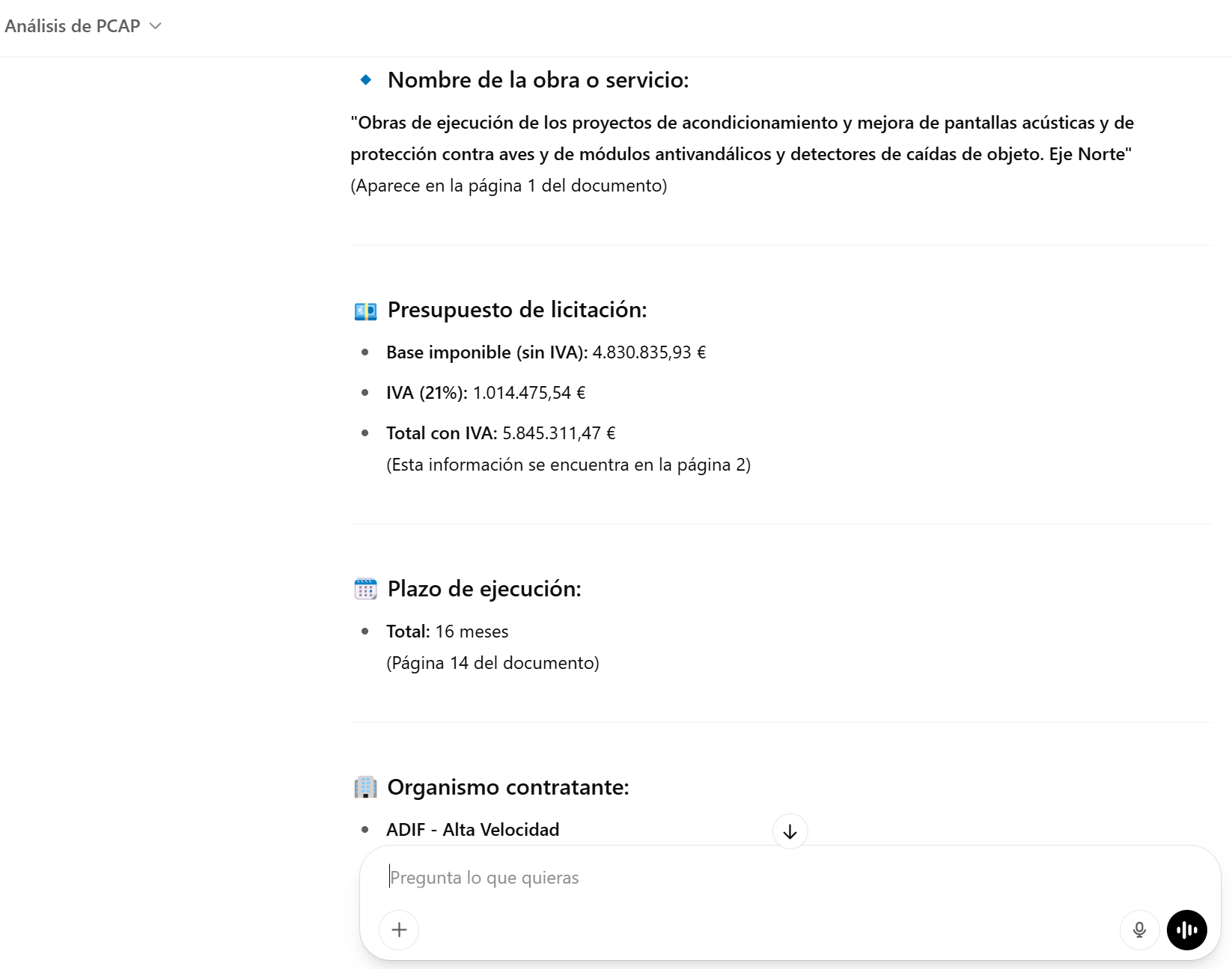Open voice mode with the black waveform icon

point(1187,929)
